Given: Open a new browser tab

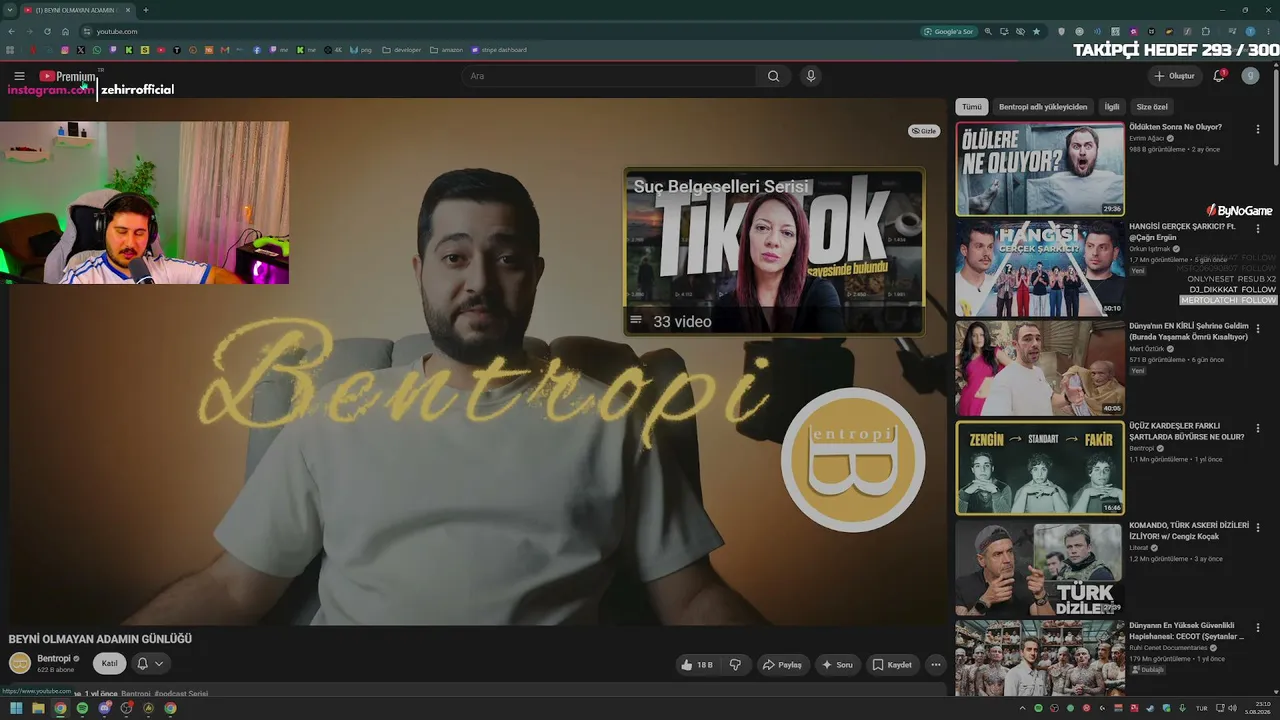Looking at the screenshot, I should click(x=146, y=10).
